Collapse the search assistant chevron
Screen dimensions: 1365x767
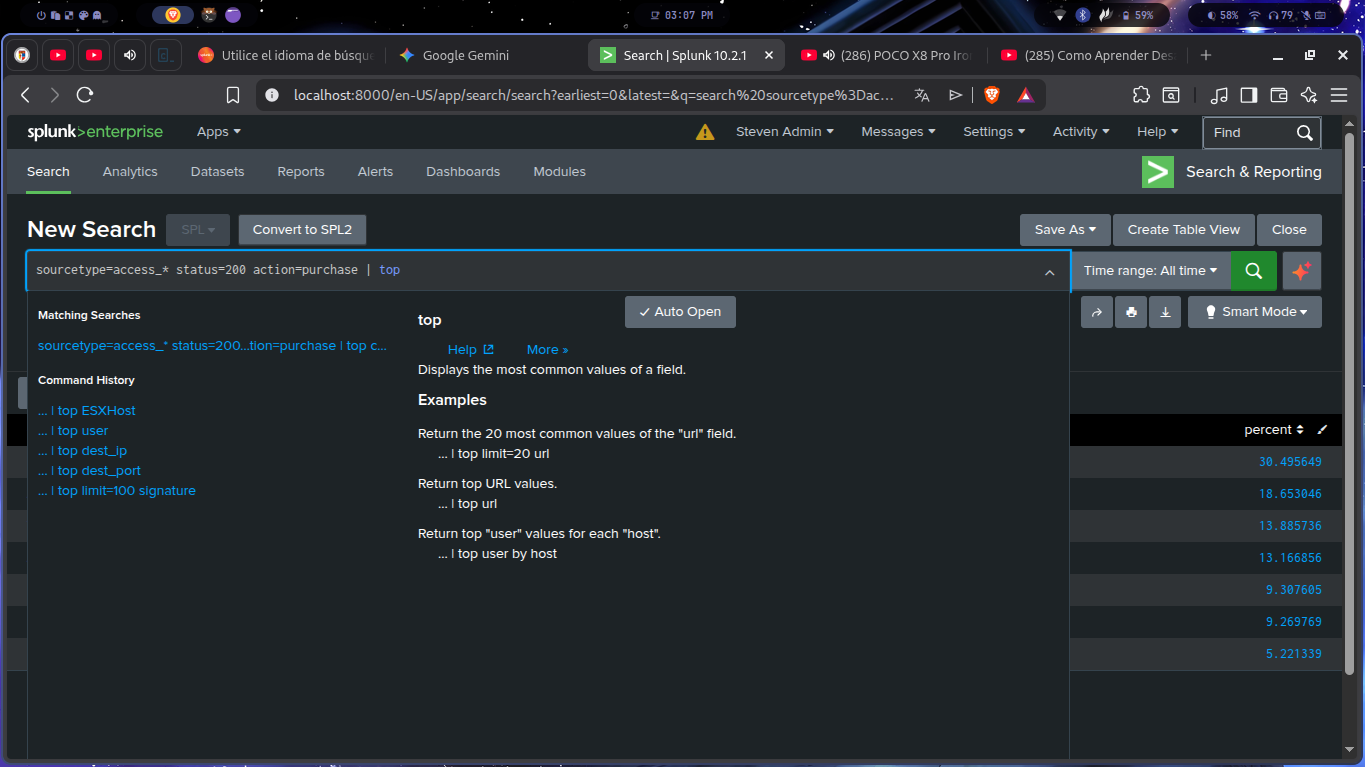pyautogui.click(x=1049, y=272)
